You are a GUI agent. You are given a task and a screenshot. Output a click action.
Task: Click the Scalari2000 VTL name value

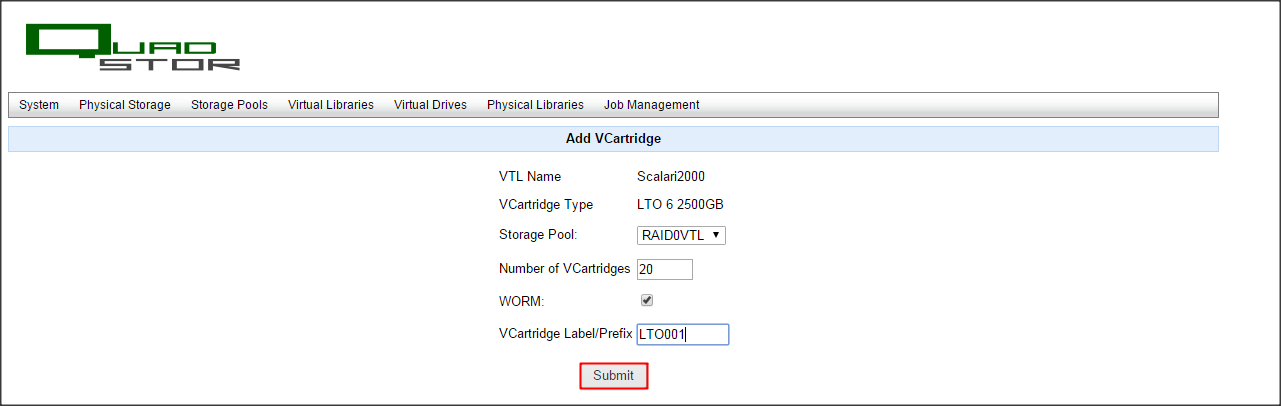pos(671,177)
